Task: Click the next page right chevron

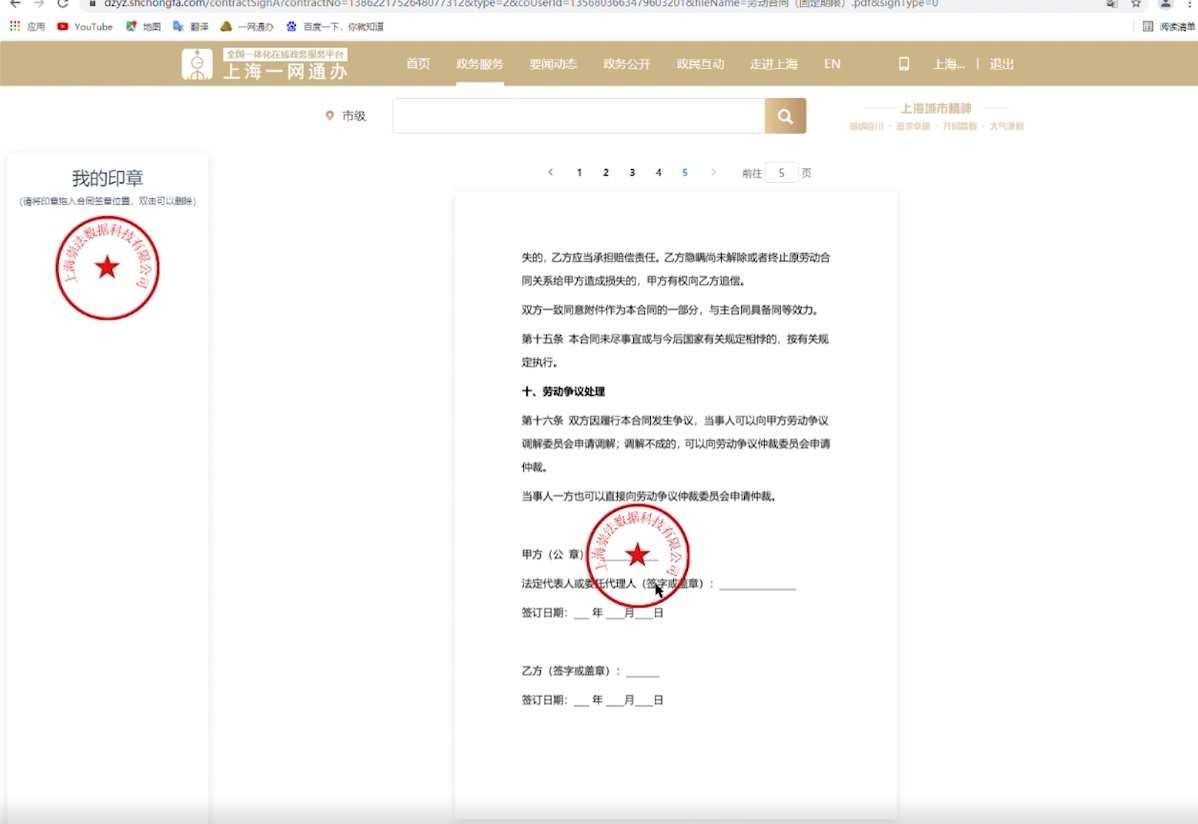Action: click(x=713, y=173)
